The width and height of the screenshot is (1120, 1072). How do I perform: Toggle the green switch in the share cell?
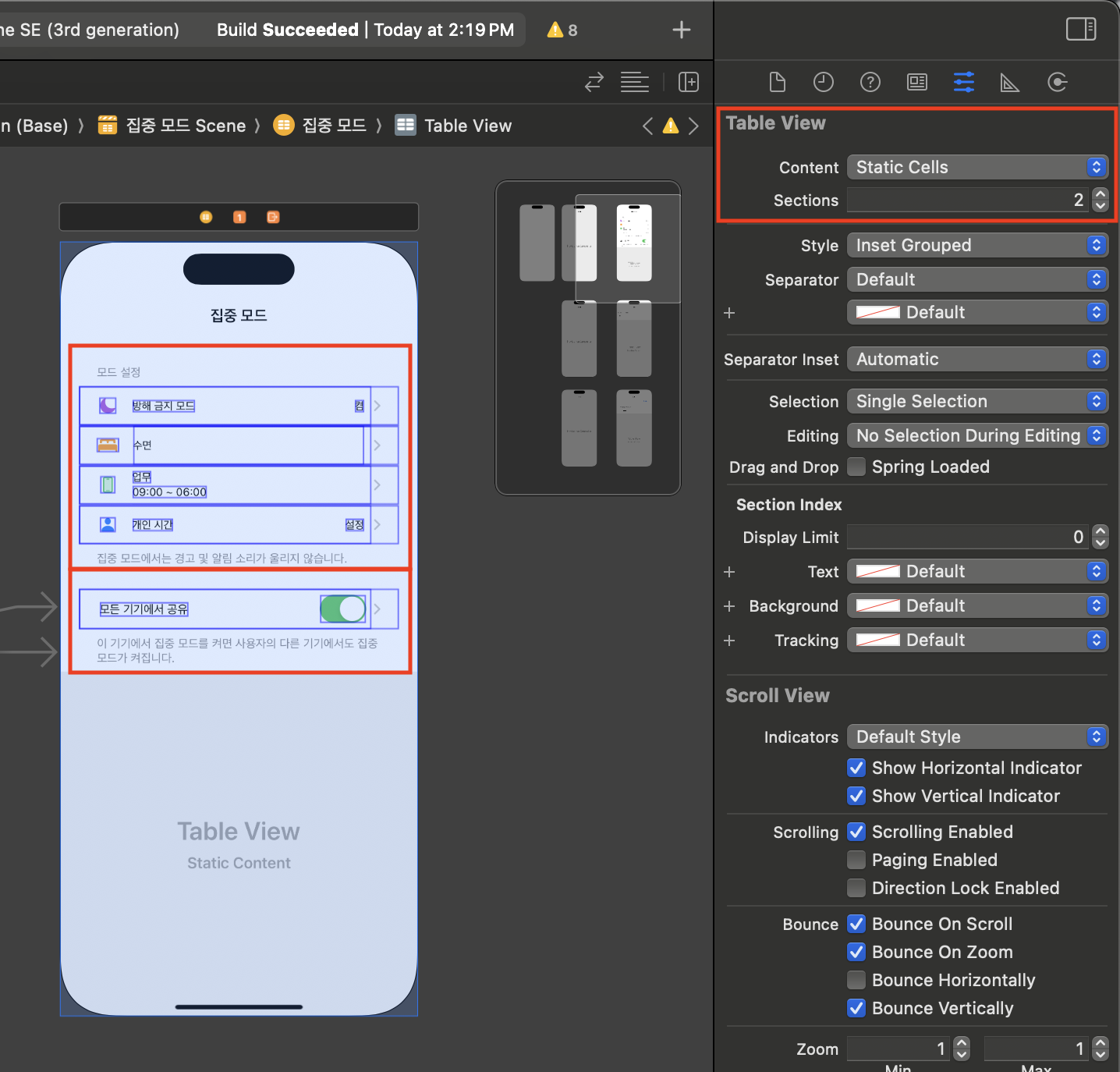(343, 609)
